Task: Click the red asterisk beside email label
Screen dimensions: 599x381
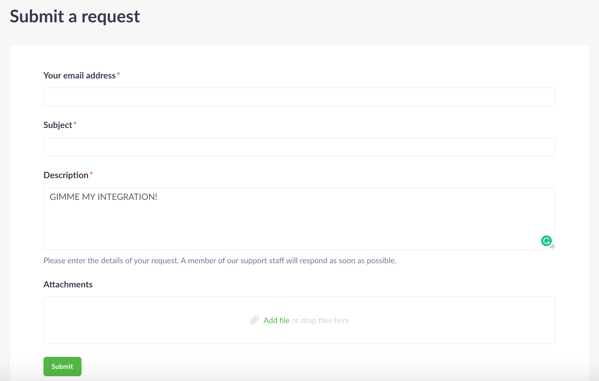Action: [118, 73]
